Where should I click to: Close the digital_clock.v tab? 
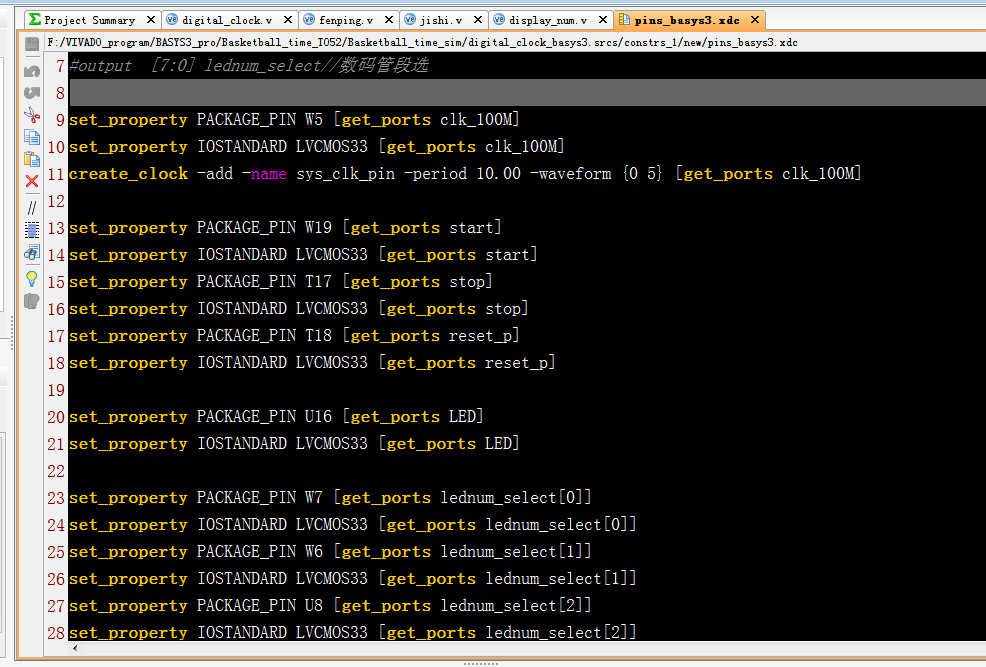[x=288, y=20]
